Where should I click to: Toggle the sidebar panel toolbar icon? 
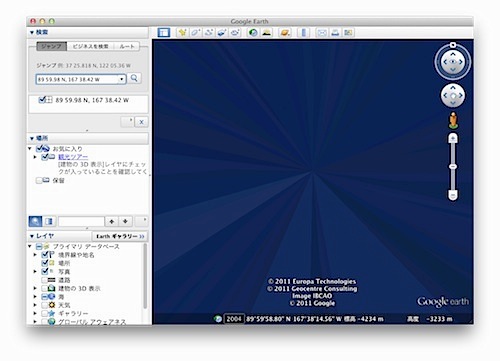(164, 33)
